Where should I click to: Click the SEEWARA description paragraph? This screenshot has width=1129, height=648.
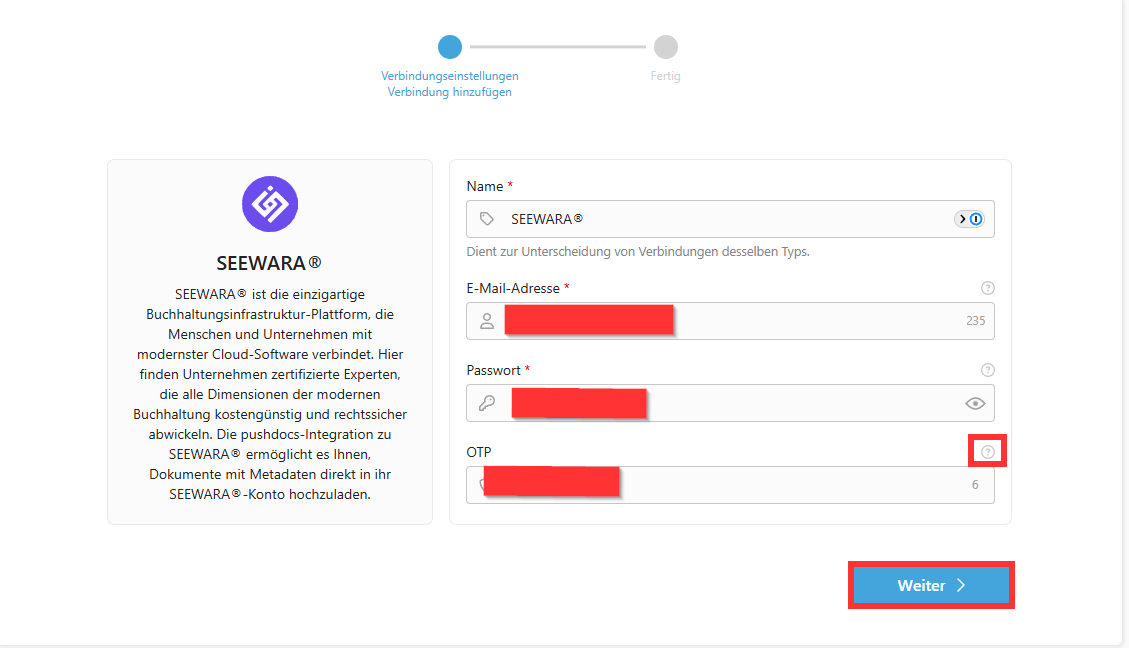[x=270, y=394]
